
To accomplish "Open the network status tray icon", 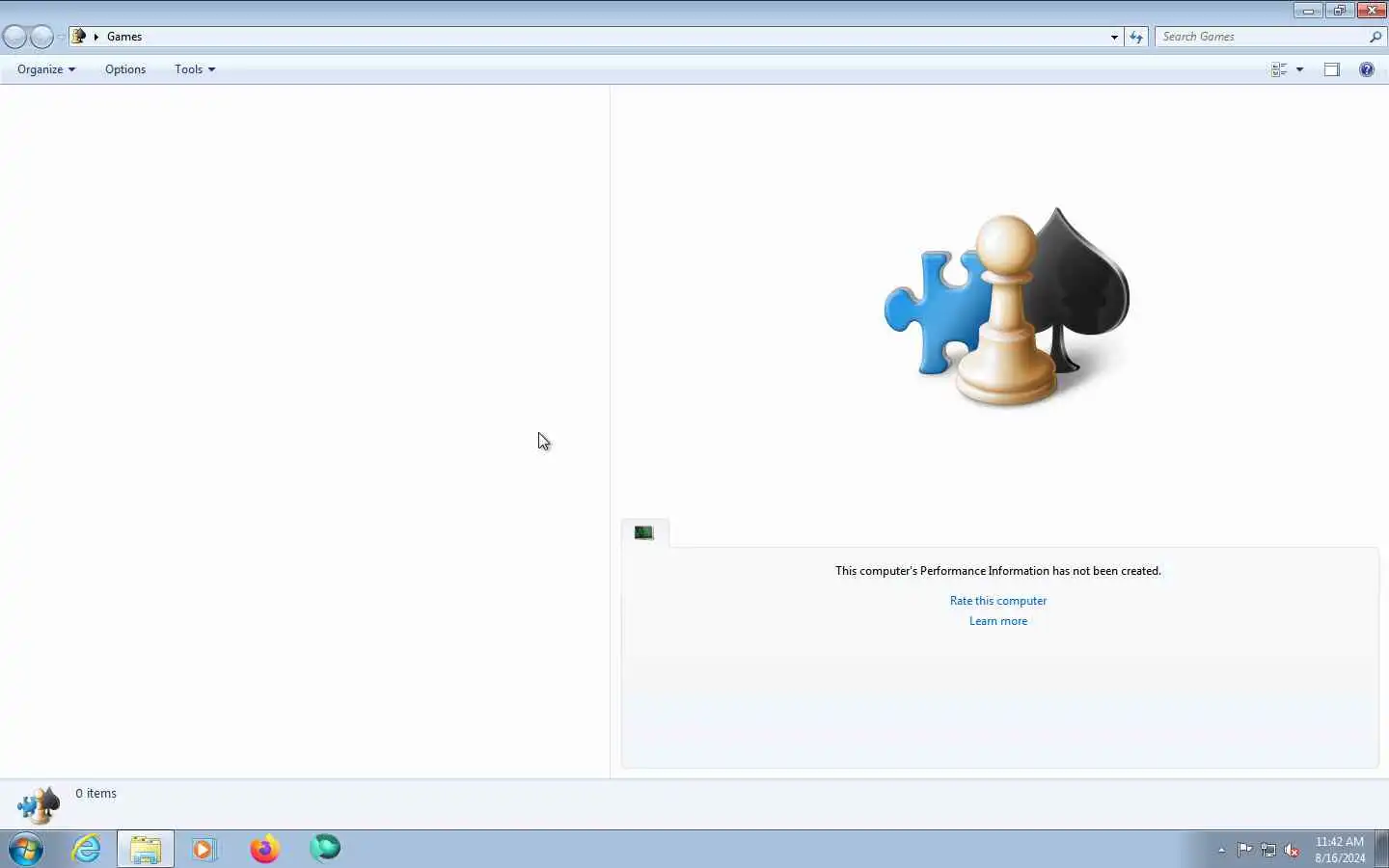I will (x=1268, y=850).
